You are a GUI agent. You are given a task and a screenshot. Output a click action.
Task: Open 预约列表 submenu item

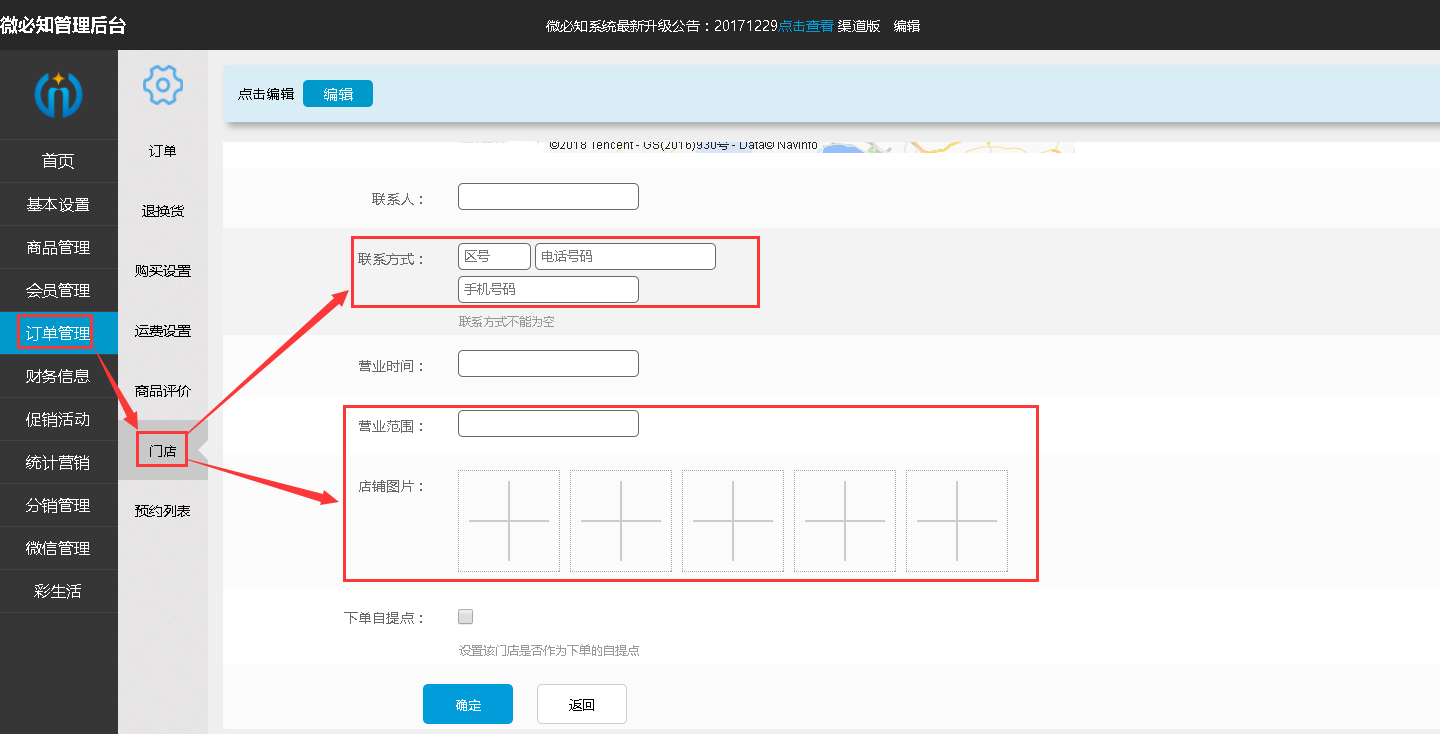(x=163, y=511)
